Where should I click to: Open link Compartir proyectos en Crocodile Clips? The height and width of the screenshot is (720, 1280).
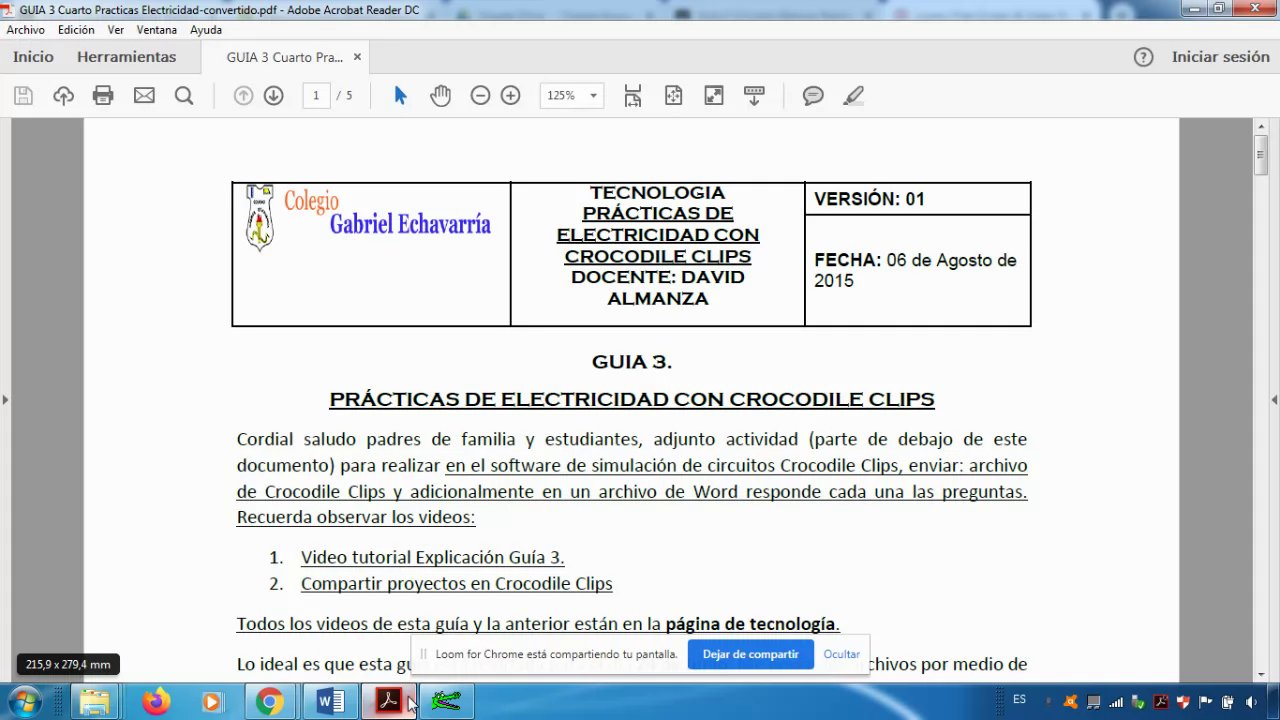coord(457,583)
